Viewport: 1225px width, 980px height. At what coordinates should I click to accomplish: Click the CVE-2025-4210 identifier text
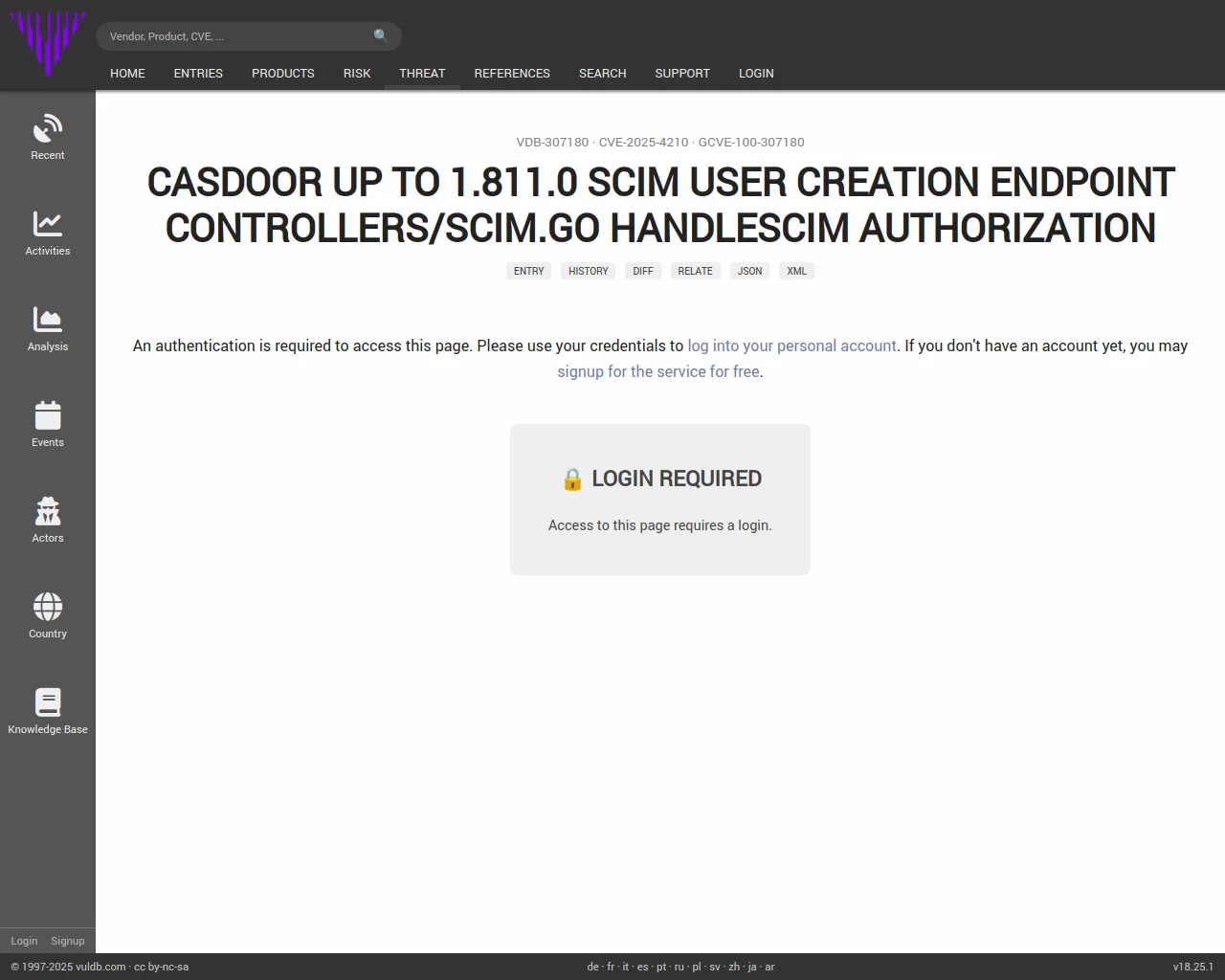click(x=643, y=142)
